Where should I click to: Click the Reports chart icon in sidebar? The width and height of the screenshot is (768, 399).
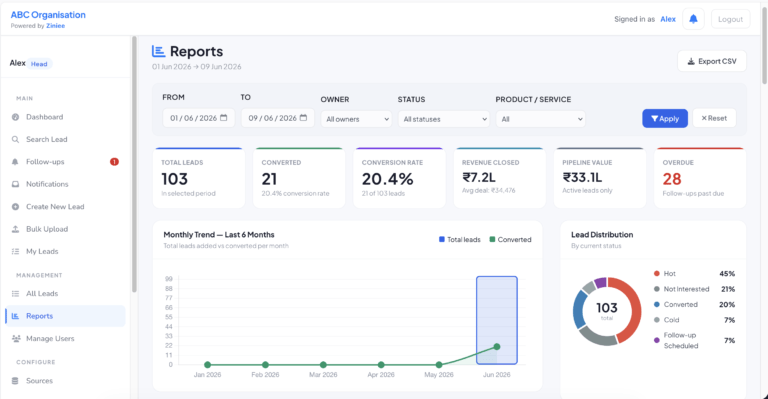15,316
